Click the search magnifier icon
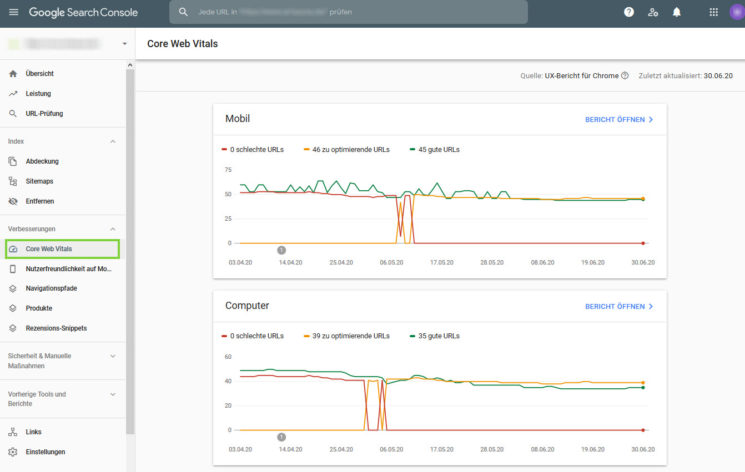 [183, 12]
